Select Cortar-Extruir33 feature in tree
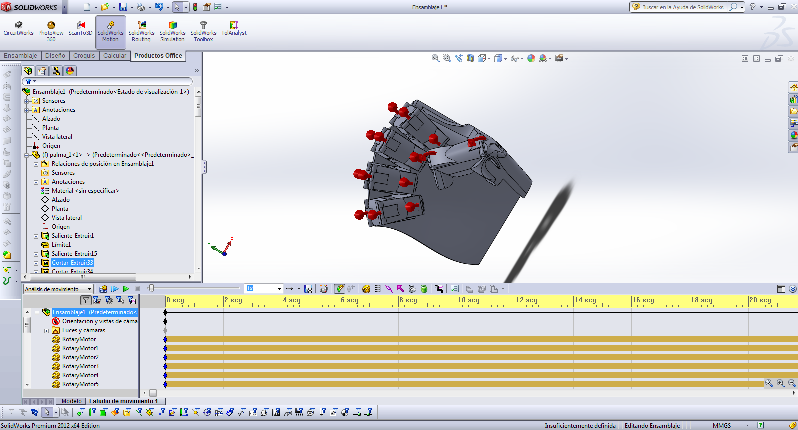 pyautogui.click(x=70, y=262)
